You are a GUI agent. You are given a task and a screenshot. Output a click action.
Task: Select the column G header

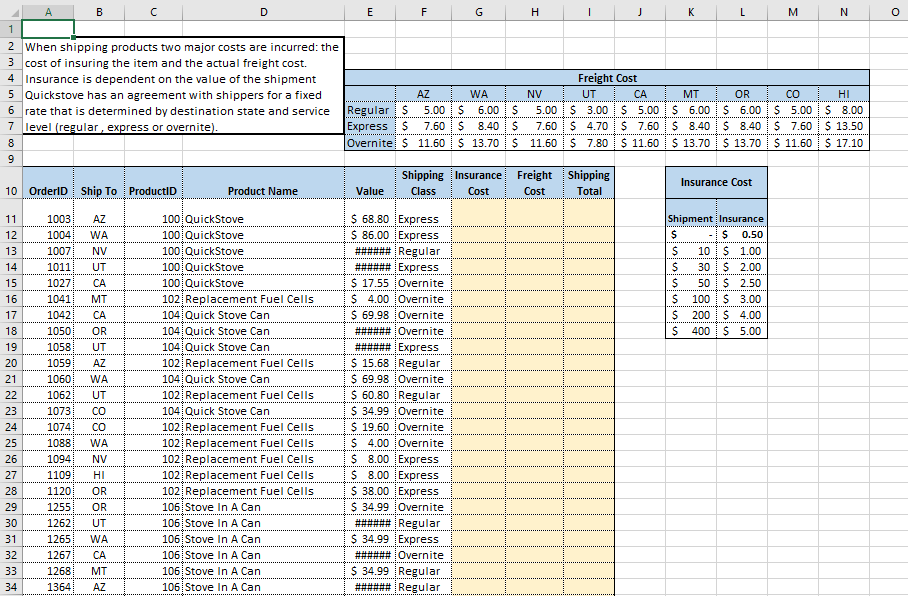click(478, 10)
